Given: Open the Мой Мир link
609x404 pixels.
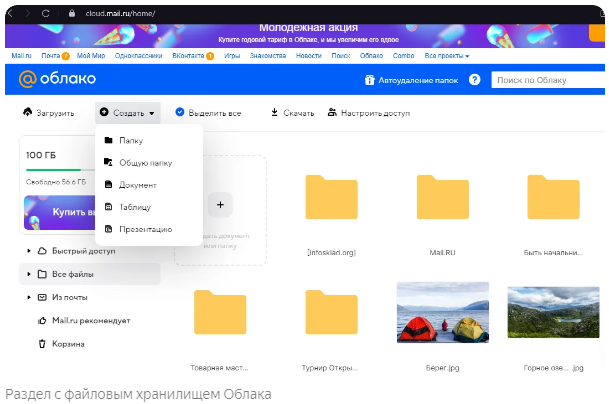Looking at the screenshot, I should pyautogui.click(x=91, y=56).
